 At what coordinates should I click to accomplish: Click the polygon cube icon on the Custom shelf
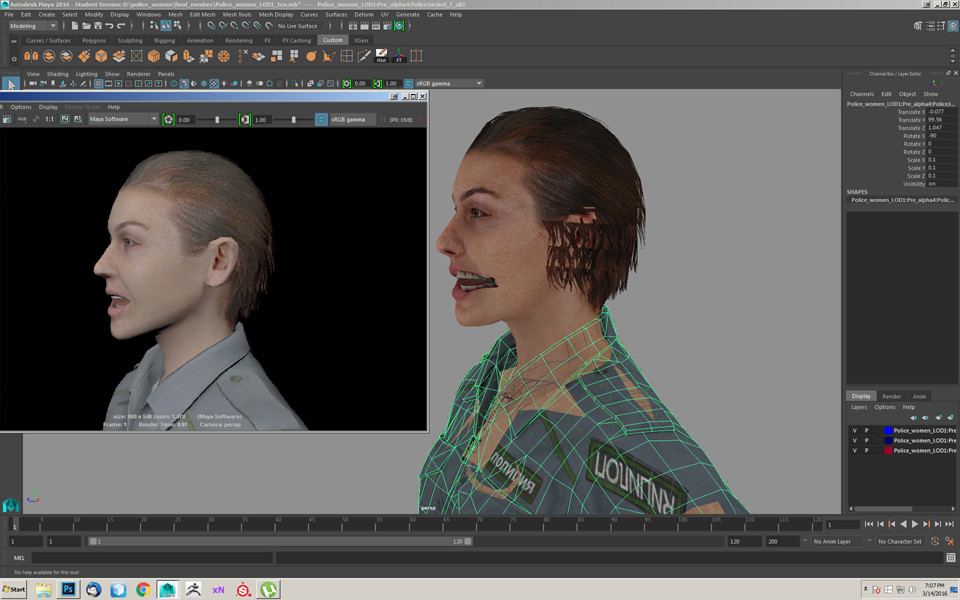[x=101, y=55]
